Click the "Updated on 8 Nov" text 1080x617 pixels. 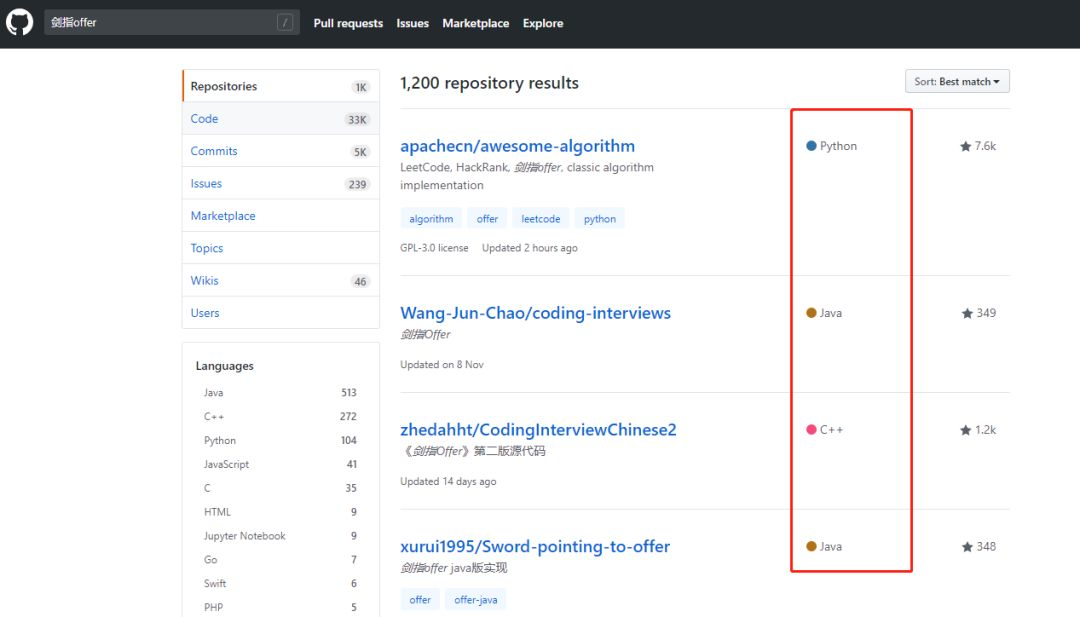pos(442,364)
